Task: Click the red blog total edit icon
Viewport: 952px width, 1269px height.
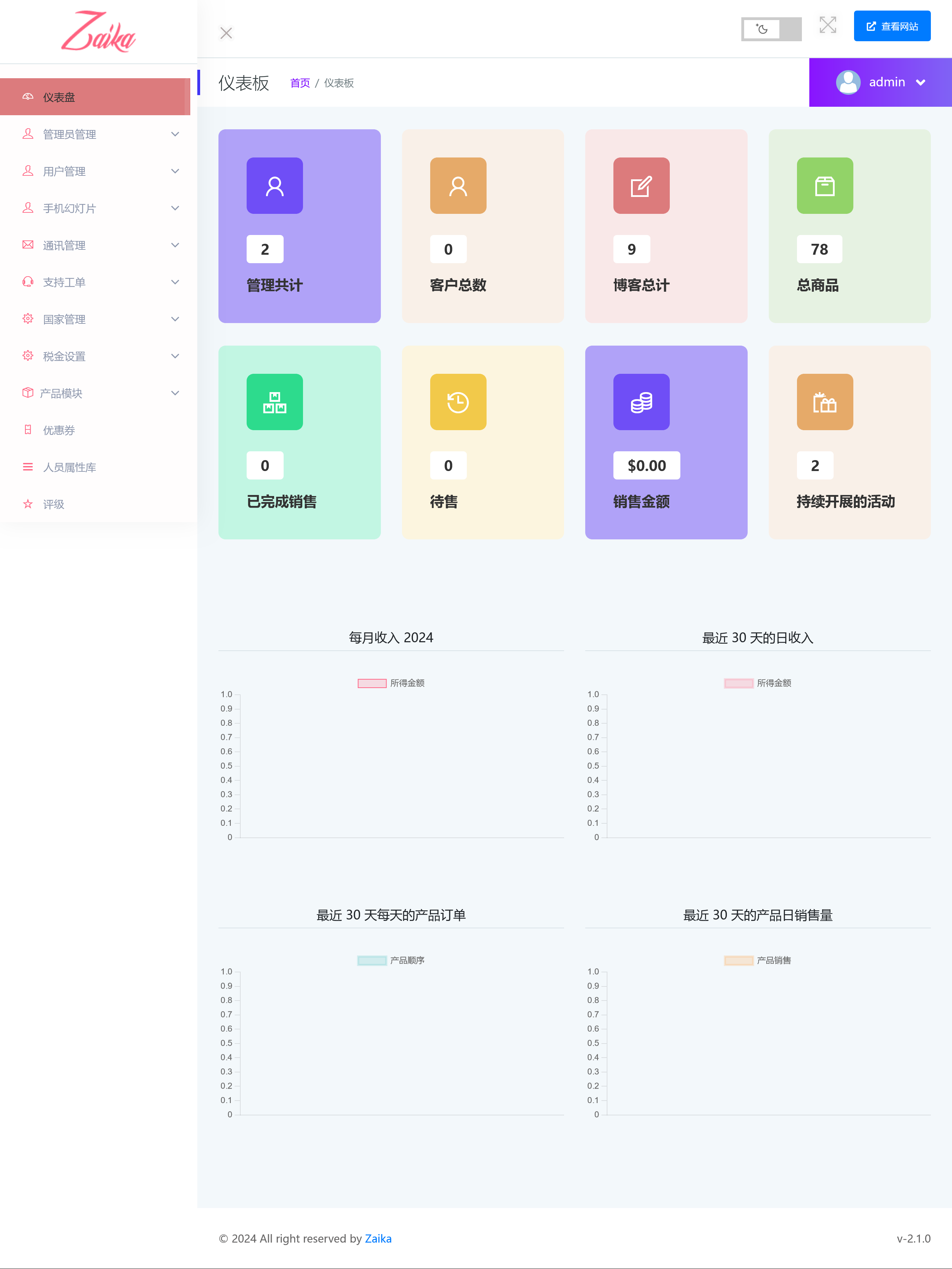Action: click(641, 186)
